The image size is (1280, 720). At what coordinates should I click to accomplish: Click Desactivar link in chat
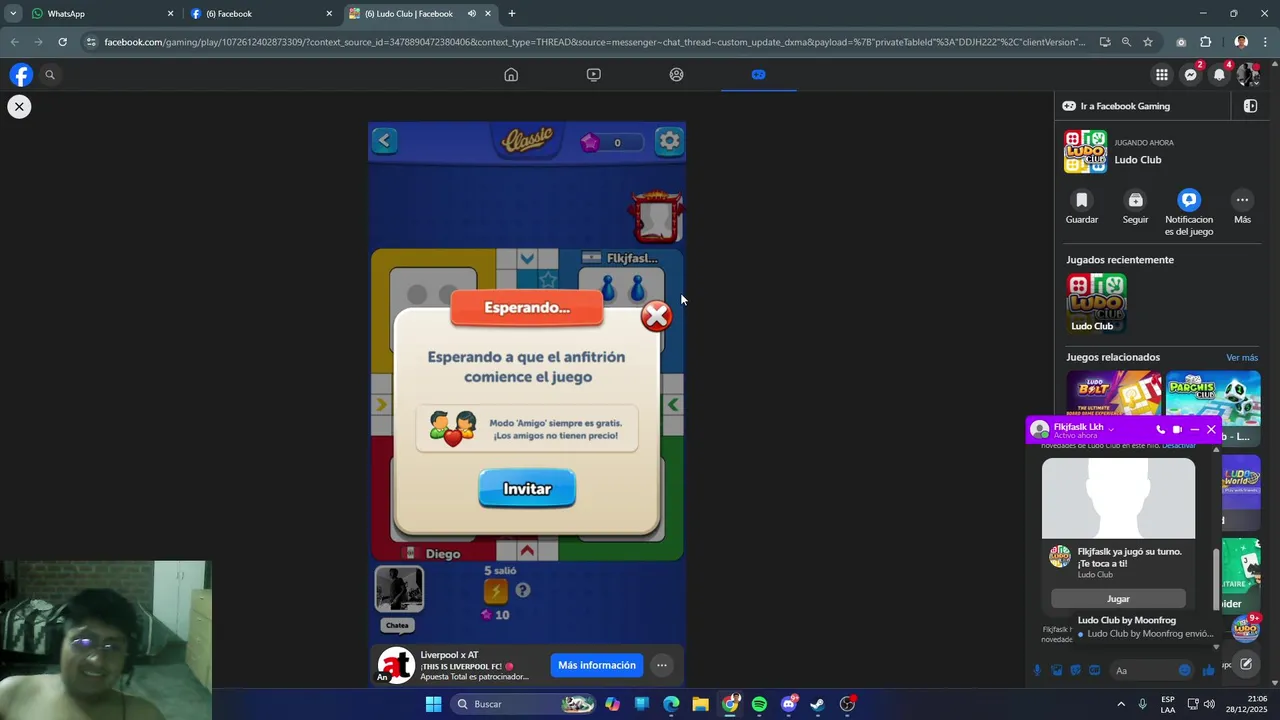point(1179,446)
